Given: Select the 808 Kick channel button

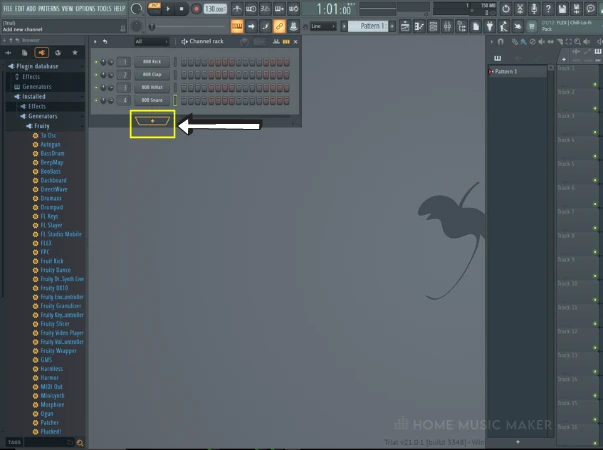Looking at the screenshot, I should (152, 62).
